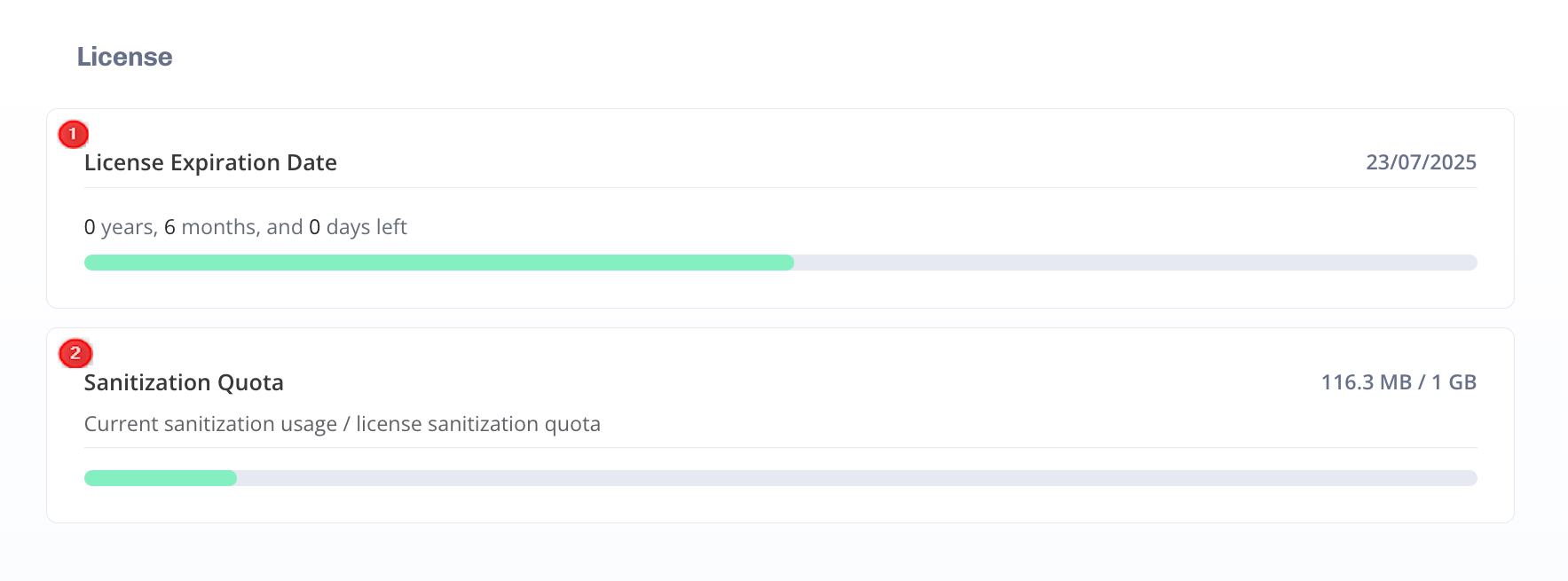This screenshot has height=581, width=1568.
Task: Click the '0 years' text in countdown
Action: pyautogui.click(x=120, y=227)
